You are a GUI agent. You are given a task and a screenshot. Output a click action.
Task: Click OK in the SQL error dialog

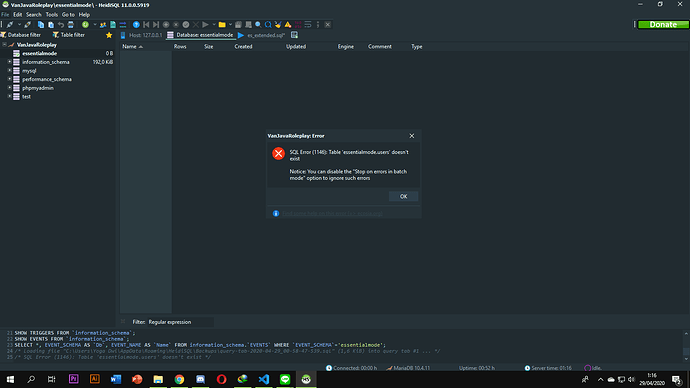click(x=403, y=196)
